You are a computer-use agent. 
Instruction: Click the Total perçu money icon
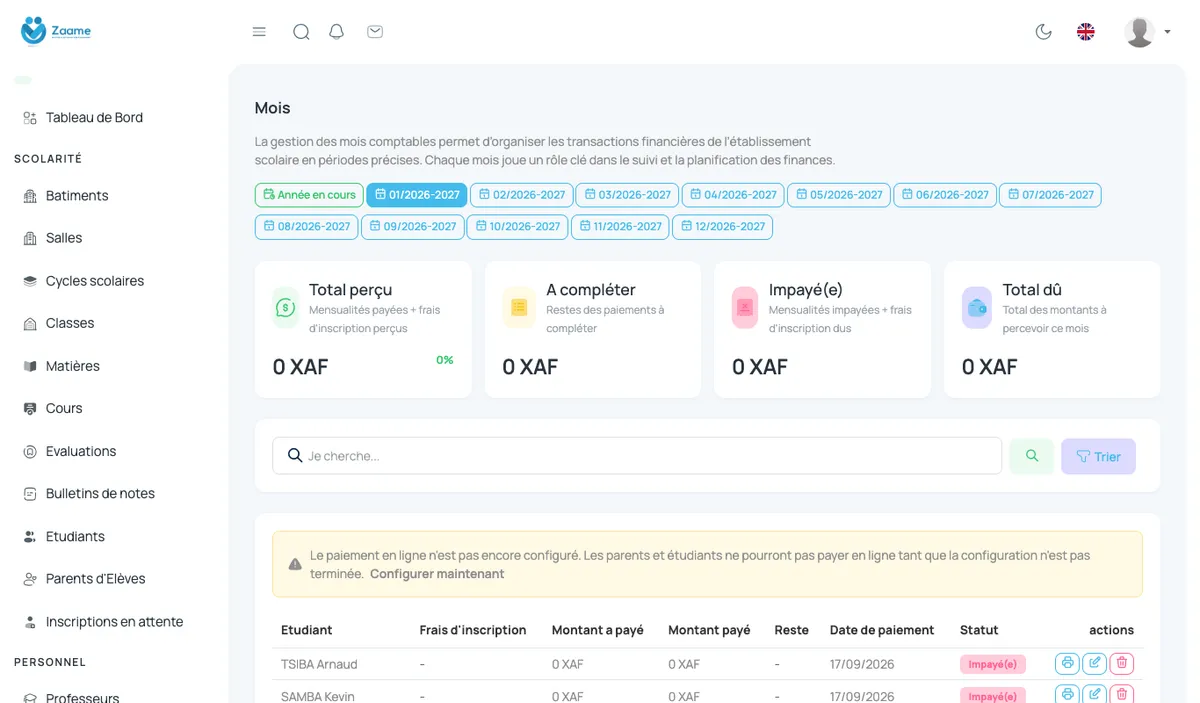(x=286, y=308)
